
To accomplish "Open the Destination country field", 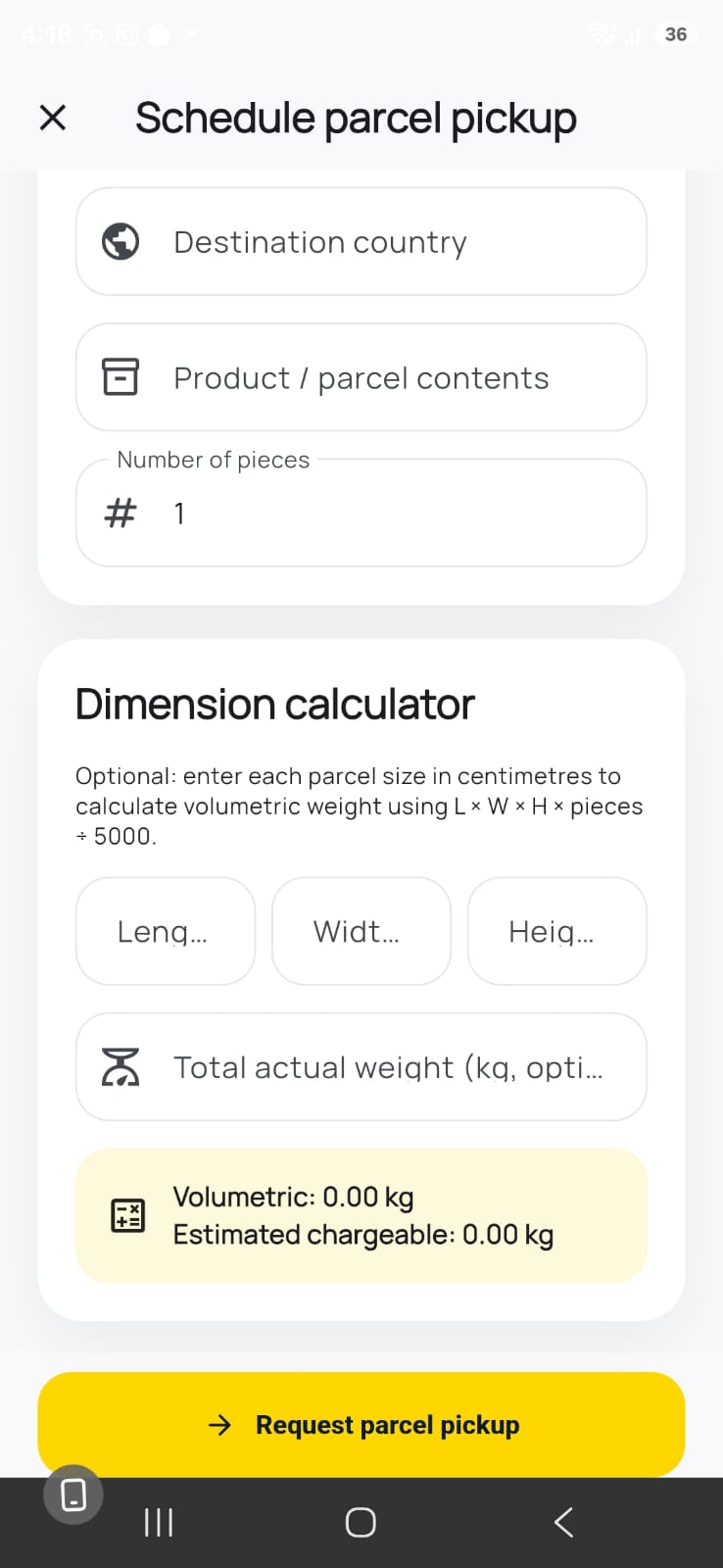I will click(361, 241).
